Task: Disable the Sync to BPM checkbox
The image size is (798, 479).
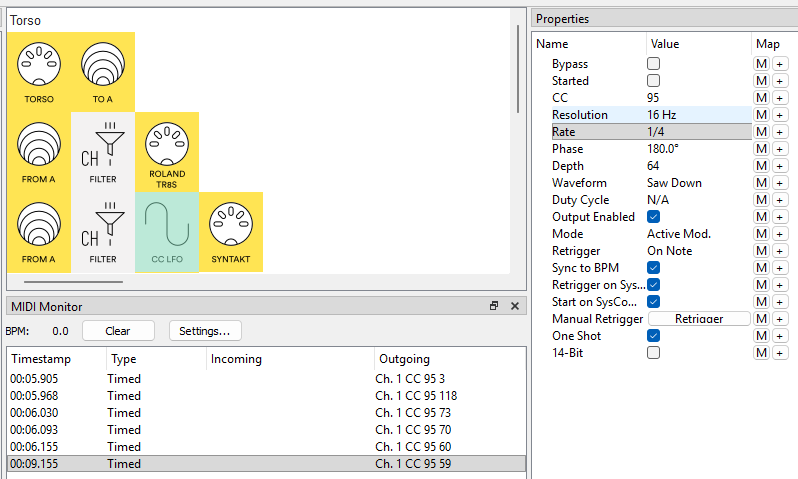Action: tap(654, 268)
